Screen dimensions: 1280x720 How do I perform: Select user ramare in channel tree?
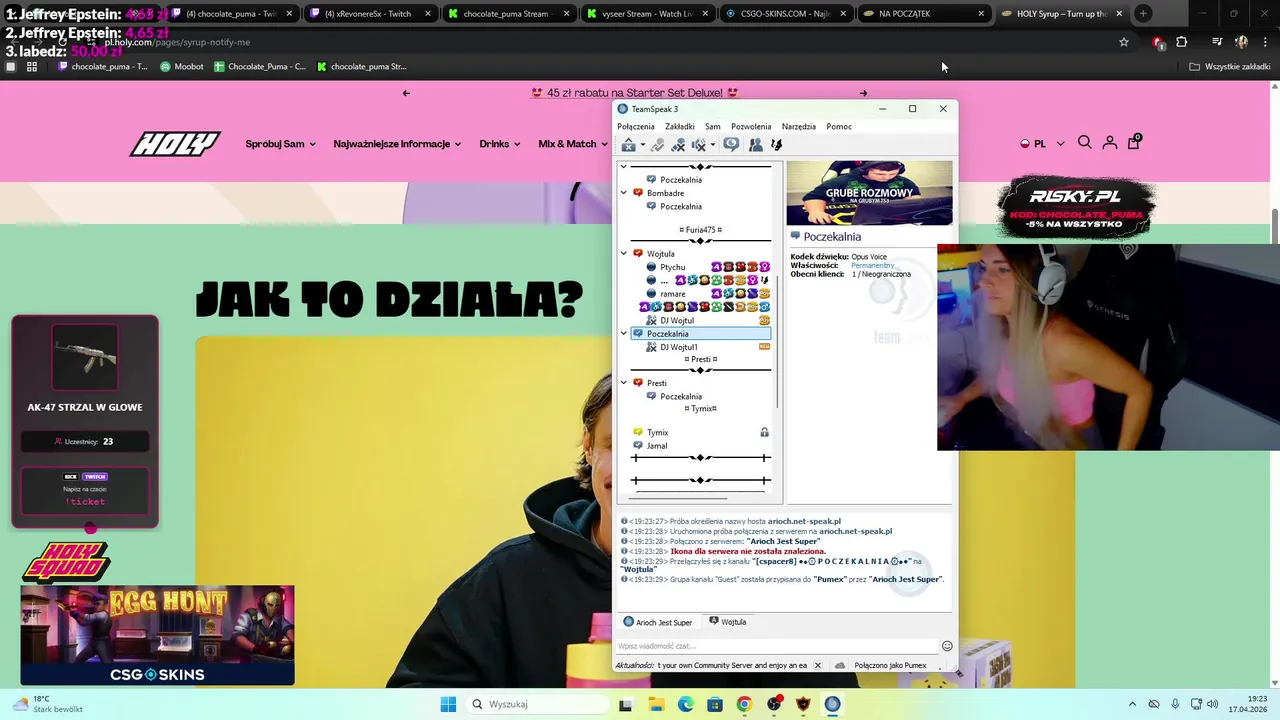pyautogui.click(x=672, y=294)
